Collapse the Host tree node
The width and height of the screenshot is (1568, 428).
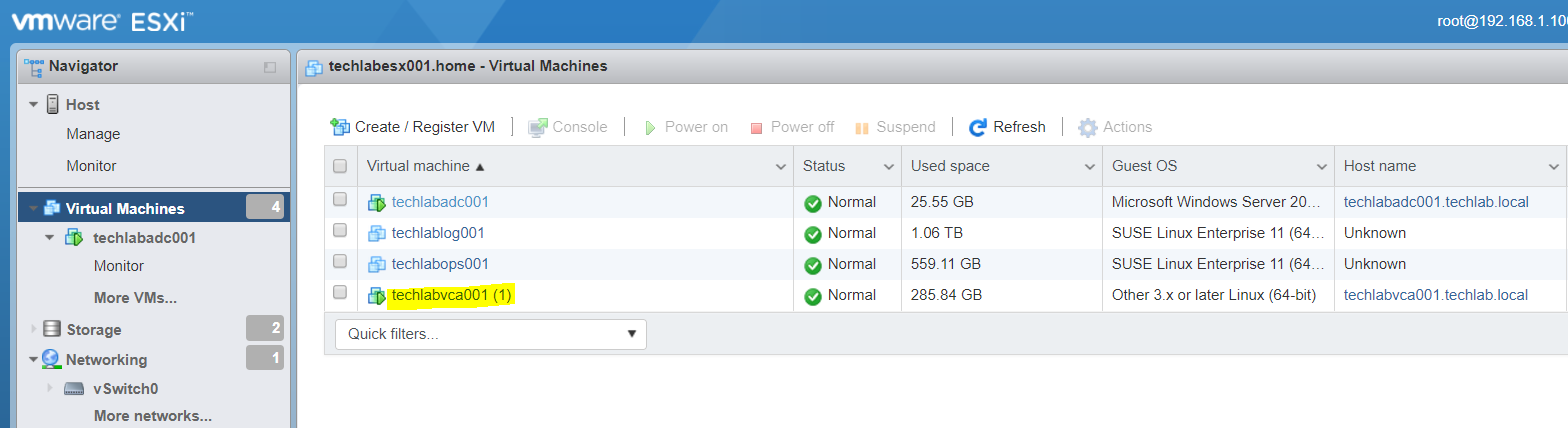click(x=34, y=104)
